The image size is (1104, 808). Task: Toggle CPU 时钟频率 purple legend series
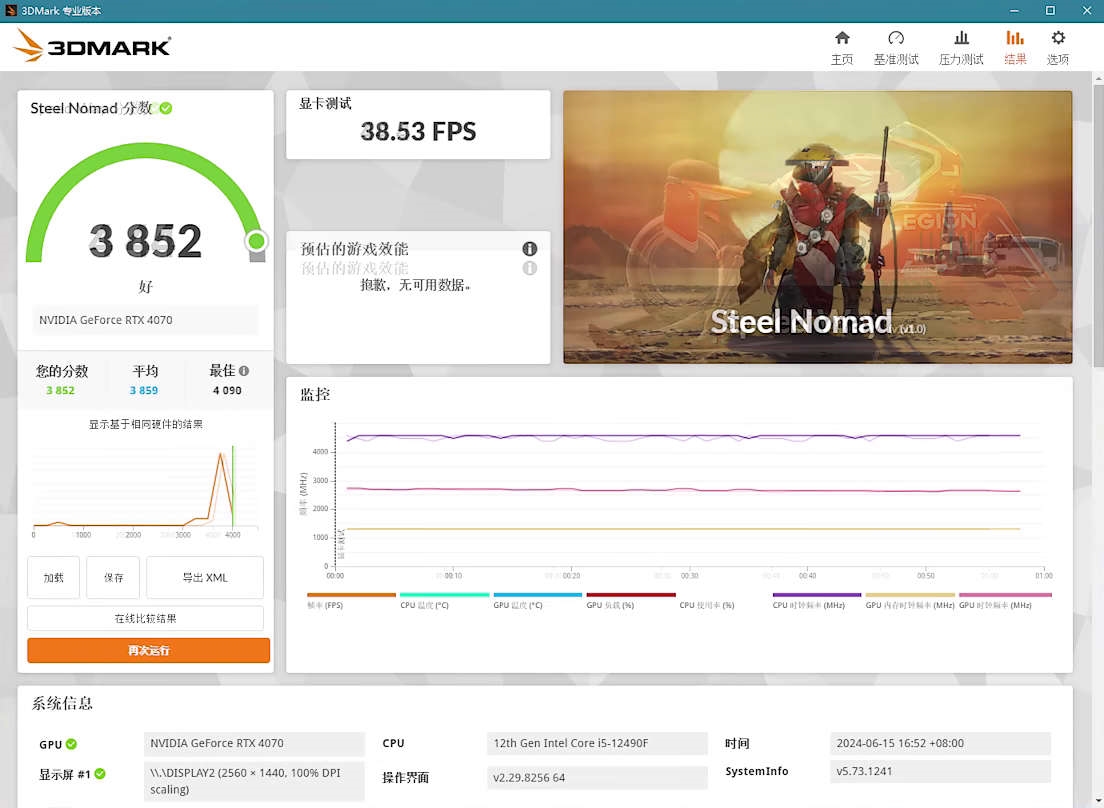click(x=816, y=600)
